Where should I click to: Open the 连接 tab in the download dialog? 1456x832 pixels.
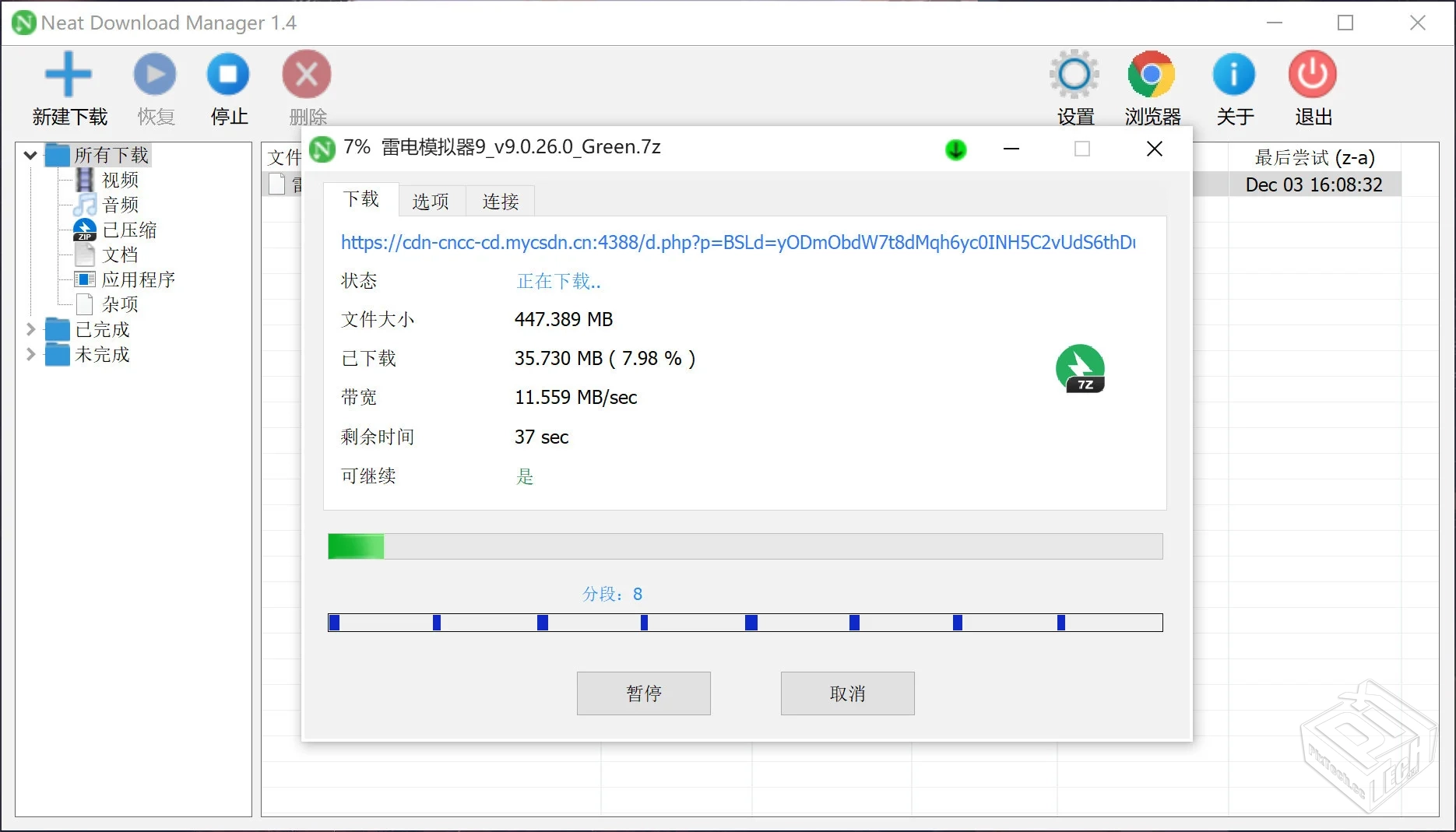499,201
